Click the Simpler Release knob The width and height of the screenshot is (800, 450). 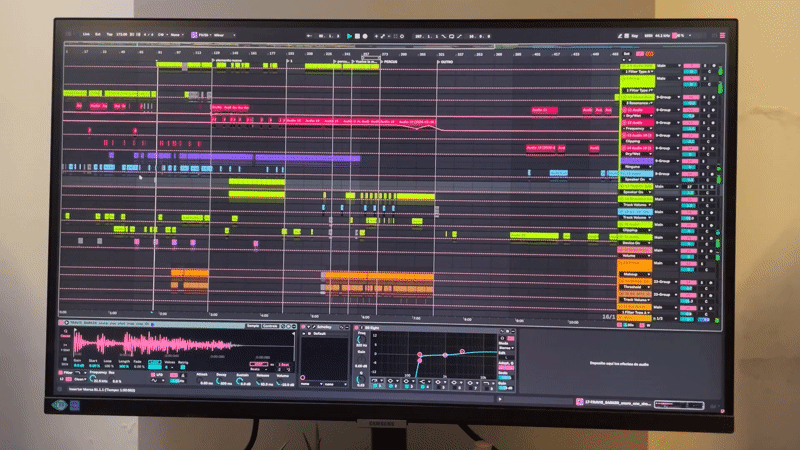coord(258,382)
